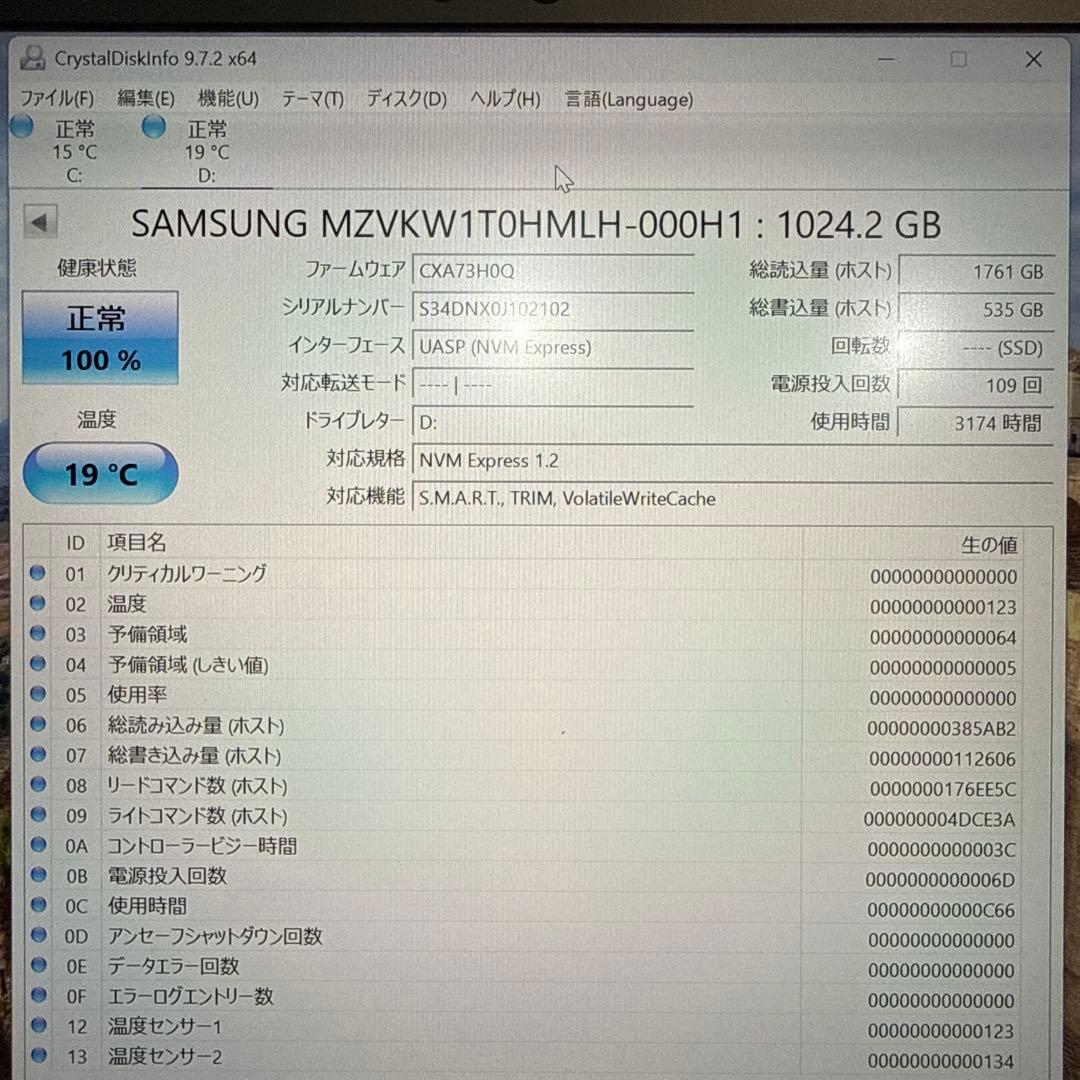Screen dimensions: 1080x1080
Task: Open the 言語(Language) selector
Action: click(627, 99)
